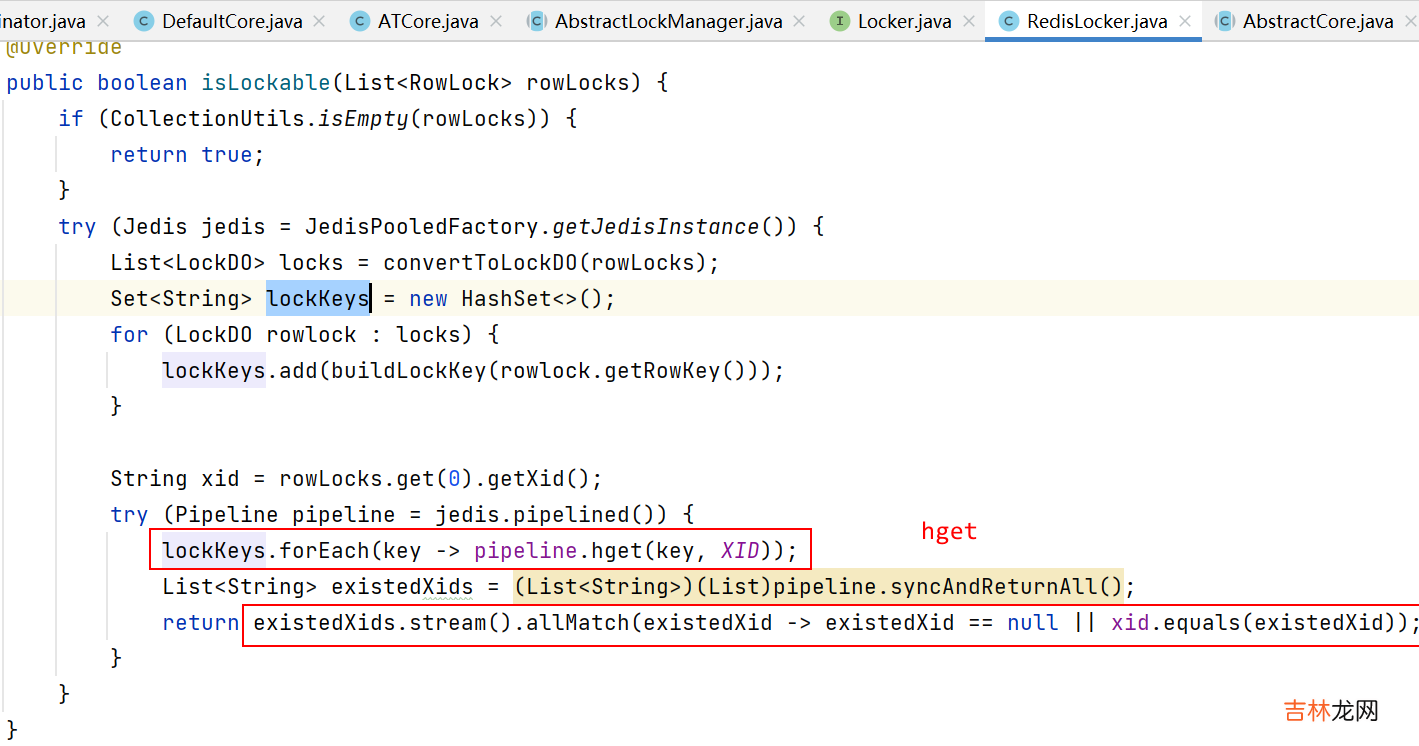Screen dimensions: 1419x746
Task: Click the highlighted lockKeys variable declaration
Action: (317, 298)
